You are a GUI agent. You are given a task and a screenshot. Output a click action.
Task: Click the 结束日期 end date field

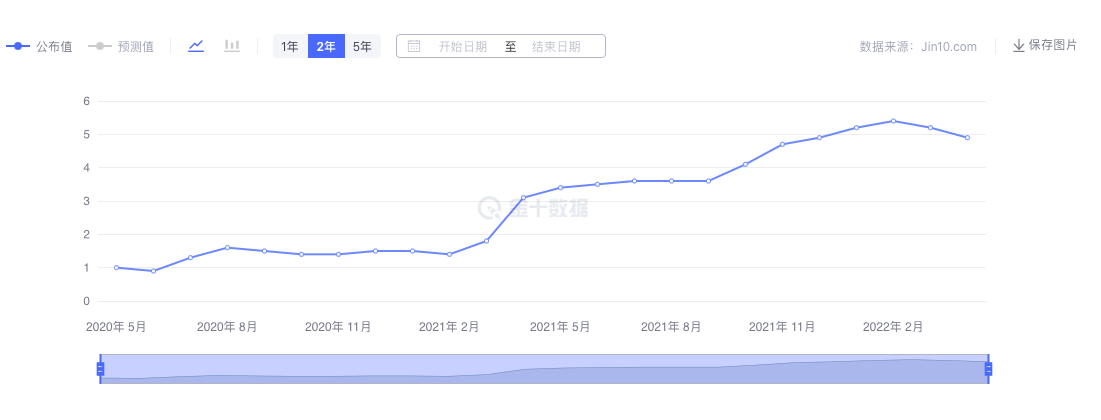[556, 46]
